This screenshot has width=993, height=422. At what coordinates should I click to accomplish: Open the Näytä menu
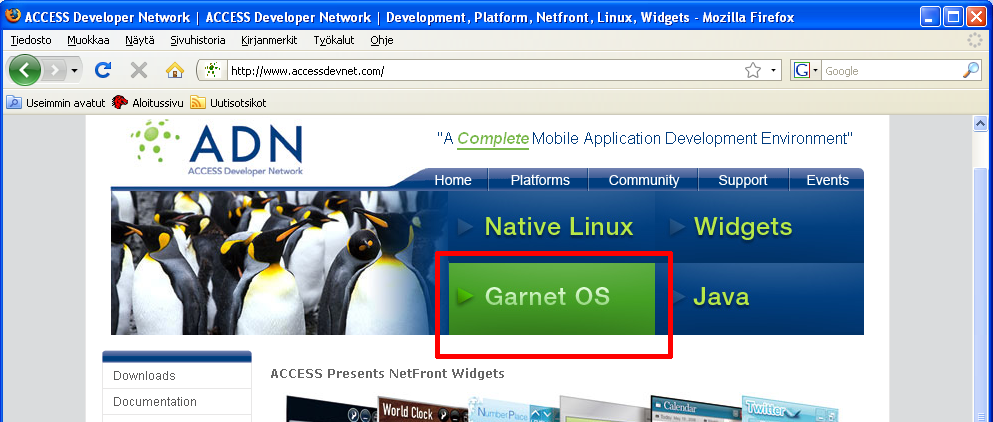click(139, 40)
